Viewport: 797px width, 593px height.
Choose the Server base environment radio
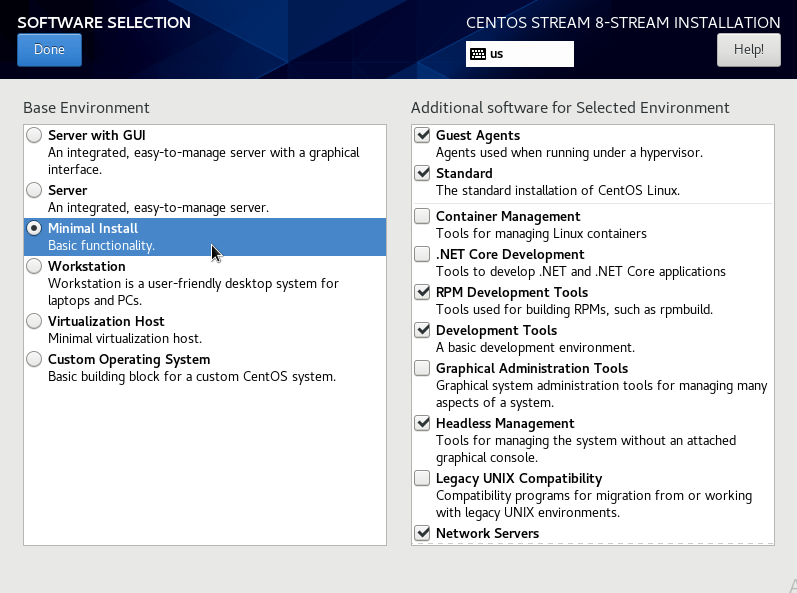click(34, 190)
